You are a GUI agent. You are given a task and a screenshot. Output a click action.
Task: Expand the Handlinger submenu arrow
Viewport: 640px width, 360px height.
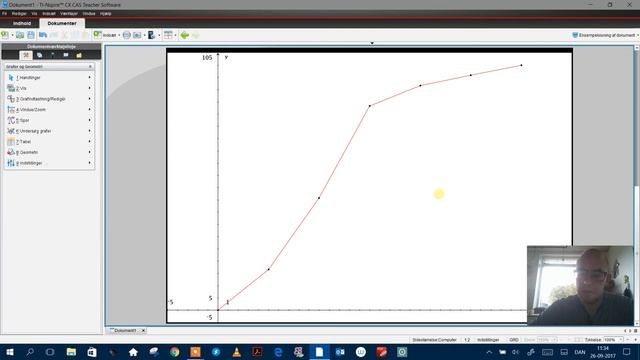(x=90, y=77)
